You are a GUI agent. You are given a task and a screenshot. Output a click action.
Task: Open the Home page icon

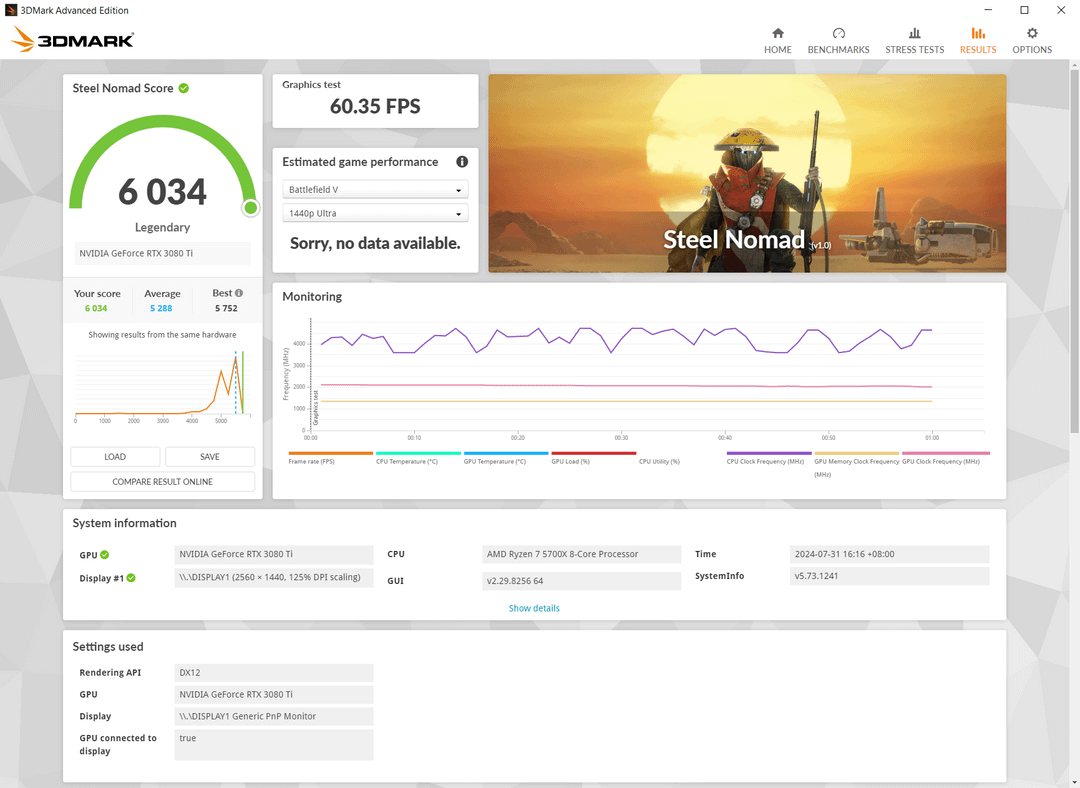778,33
